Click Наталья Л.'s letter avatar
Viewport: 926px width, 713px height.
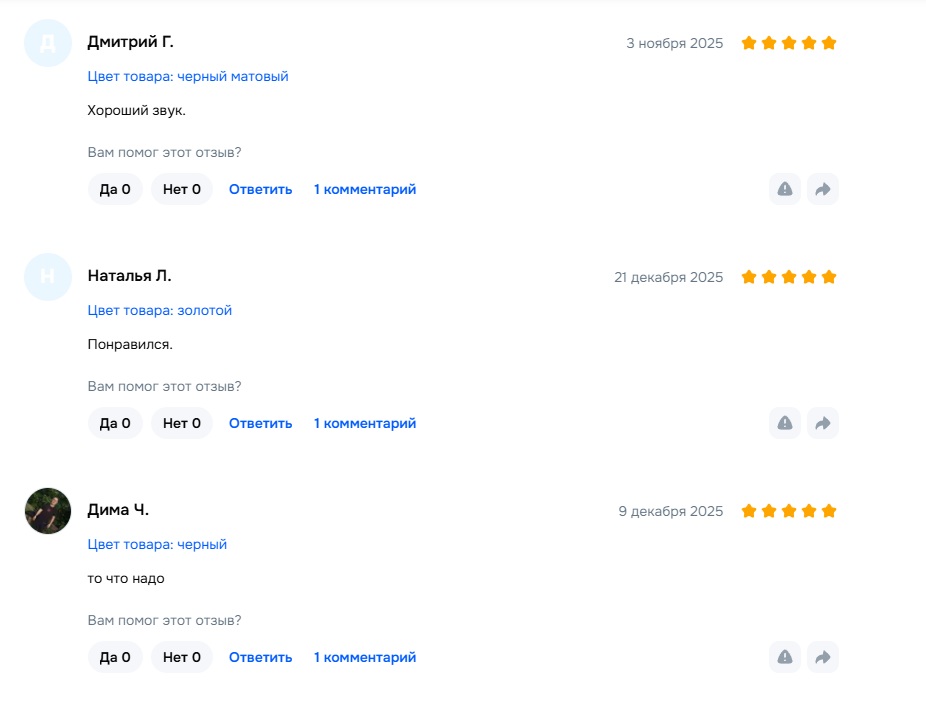tap(48, 277)
